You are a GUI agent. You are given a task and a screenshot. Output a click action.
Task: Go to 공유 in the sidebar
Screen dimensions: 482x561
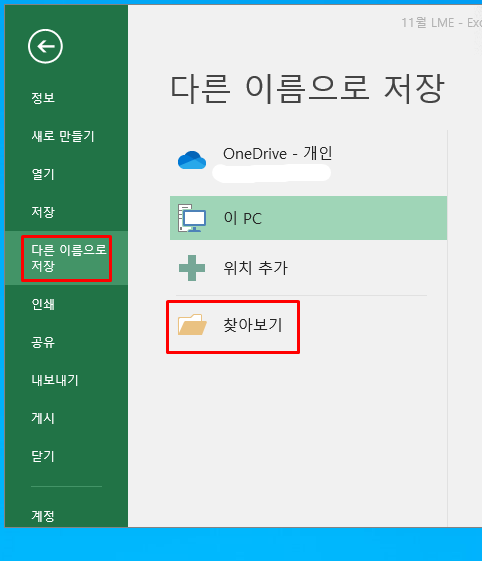43,342
